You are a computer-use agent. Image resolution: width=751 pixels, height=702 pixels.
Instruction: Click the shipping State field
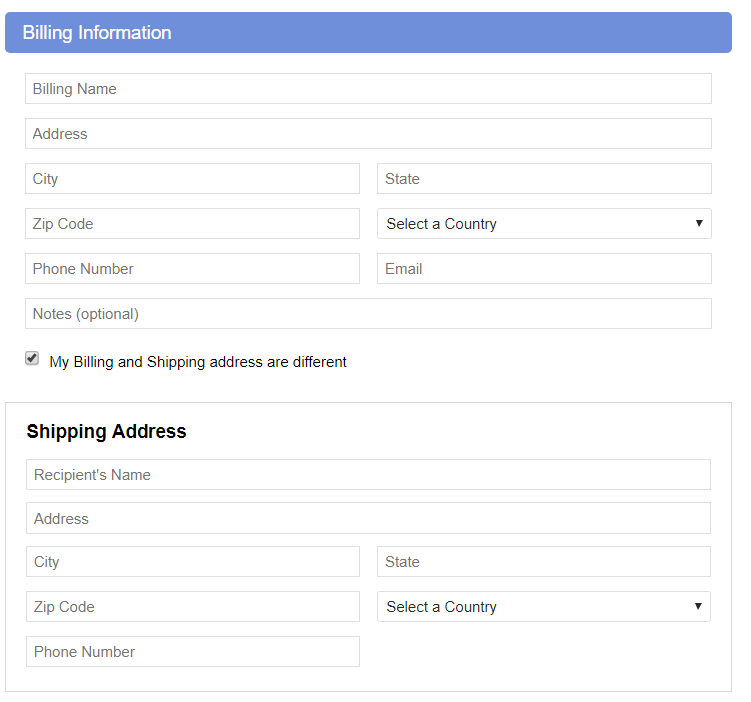coord(544,562)
